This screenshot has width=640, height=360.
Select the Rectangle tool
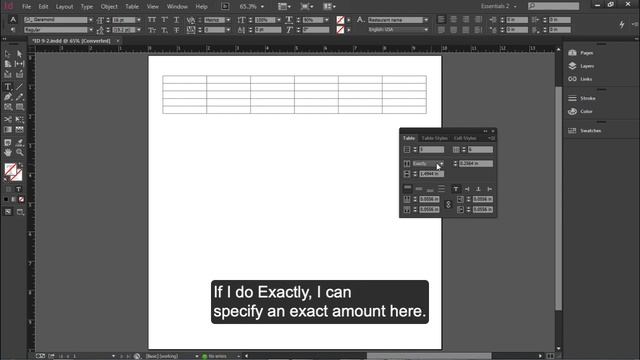pos(19,107)
